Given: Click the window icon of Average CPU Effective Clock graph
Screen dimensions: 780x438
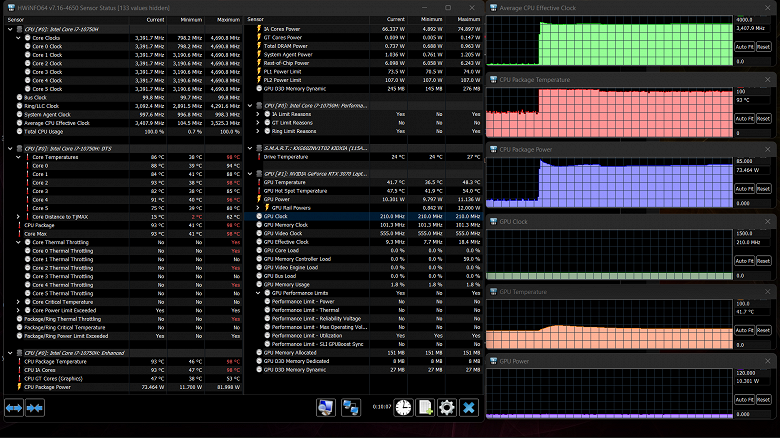Looking at the screenshot, I should (493, 8).
